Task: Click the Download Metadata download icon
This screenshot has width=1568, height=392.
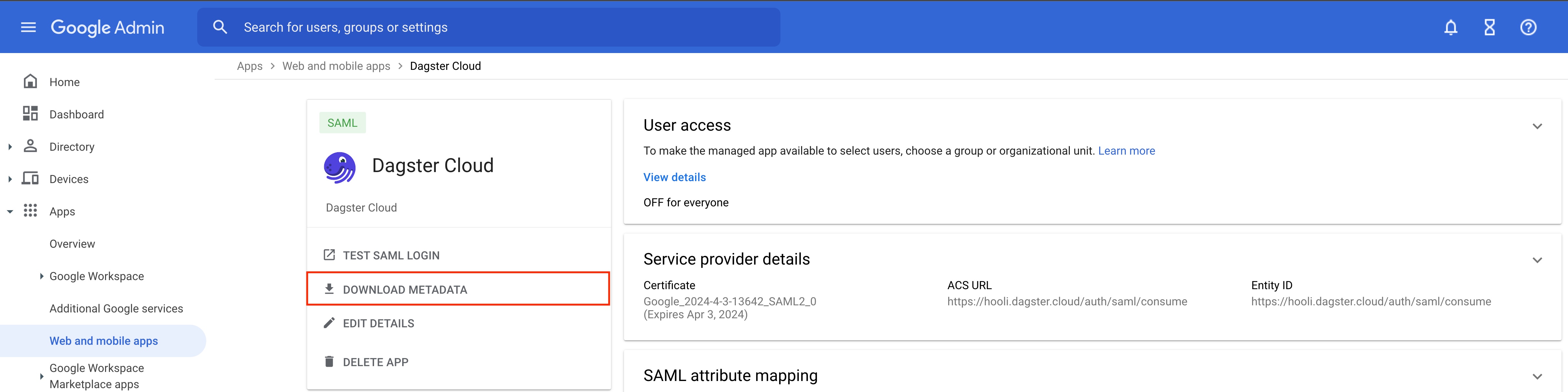Action: 329,289
